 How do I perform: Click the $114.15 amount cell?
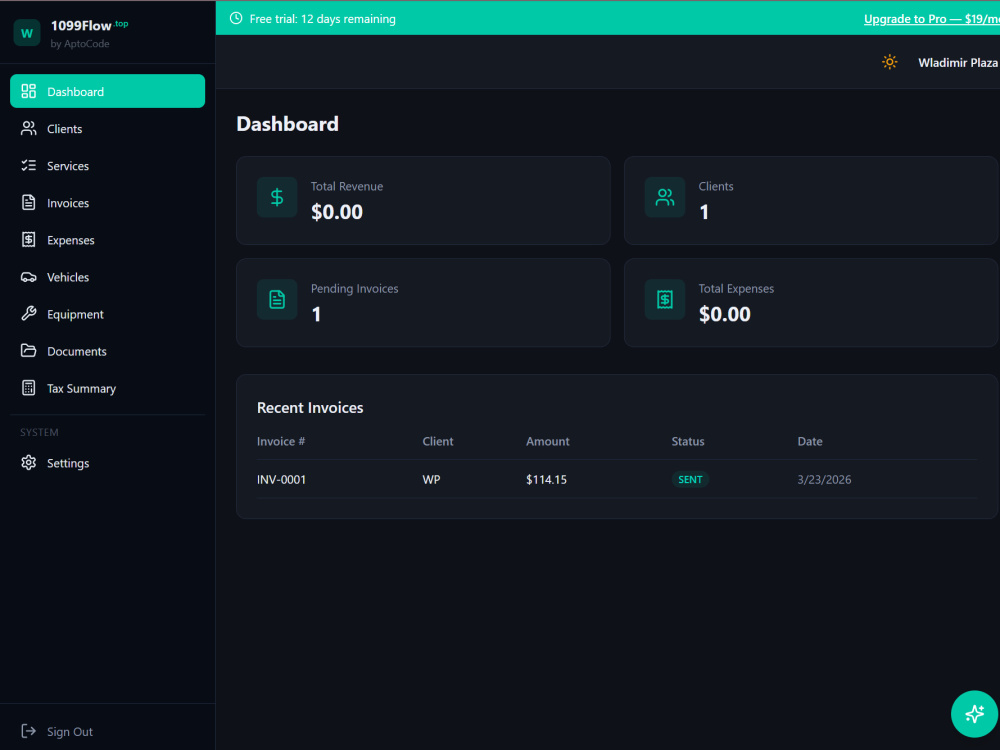[x=546, y=479]
